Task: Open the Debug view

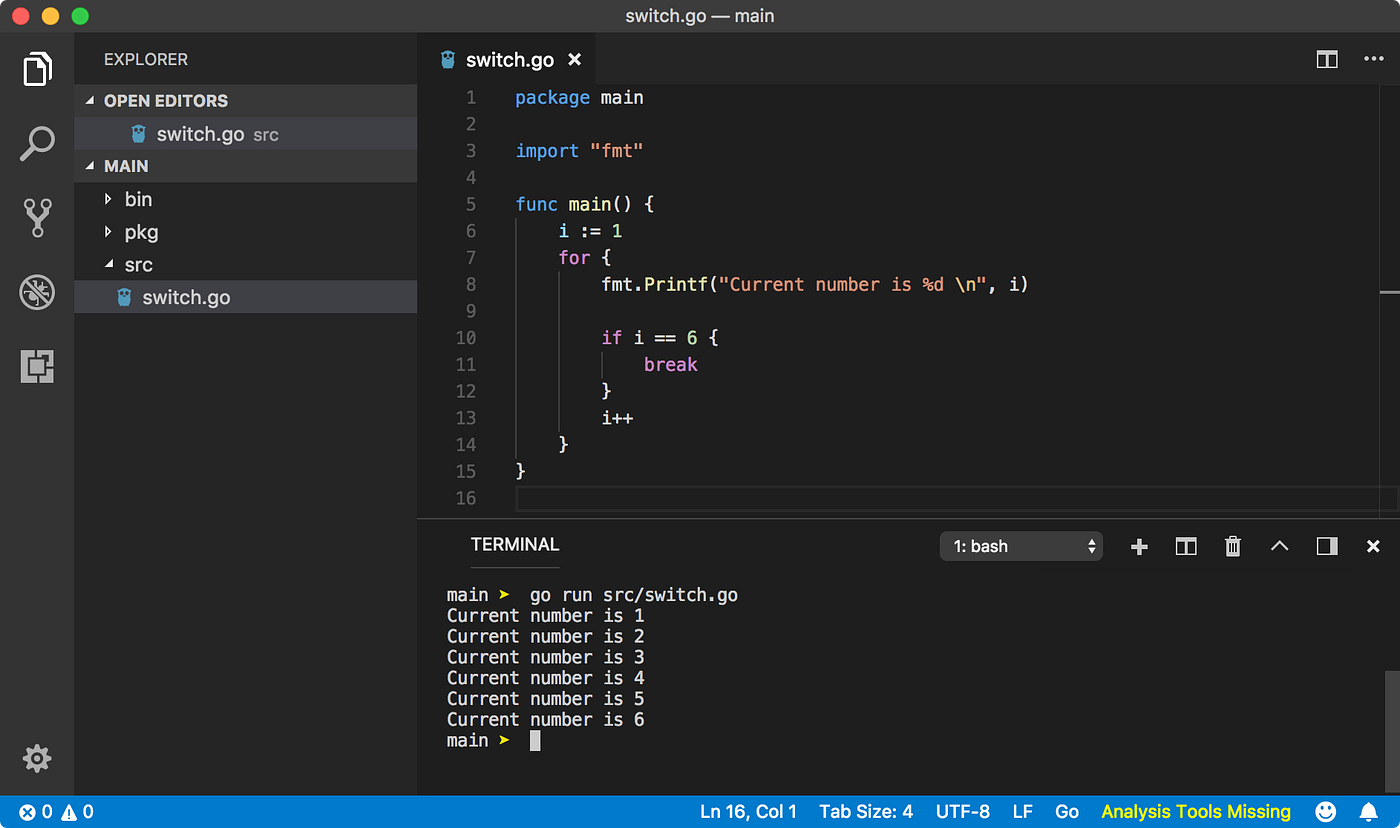Action: click(37, 292)
